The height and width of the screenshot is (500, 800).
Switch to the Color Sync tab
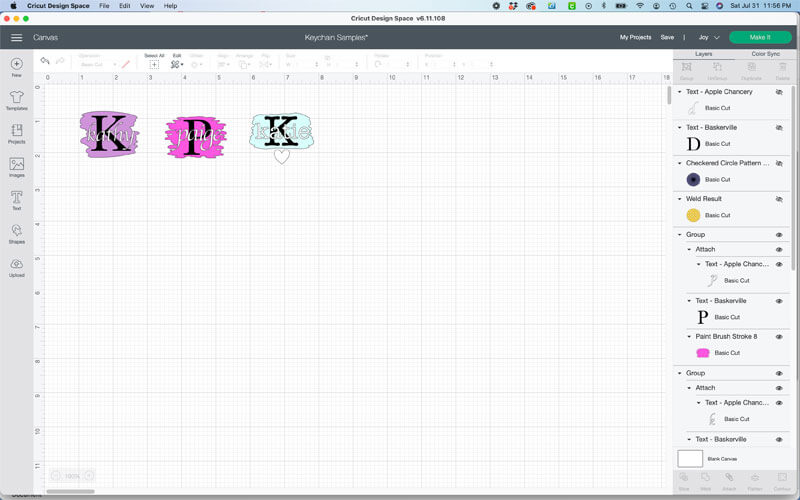[765, 54]
